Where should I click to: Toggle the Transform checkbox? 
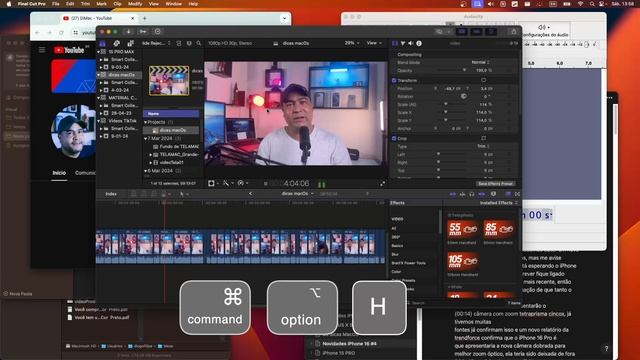[394, 80]
